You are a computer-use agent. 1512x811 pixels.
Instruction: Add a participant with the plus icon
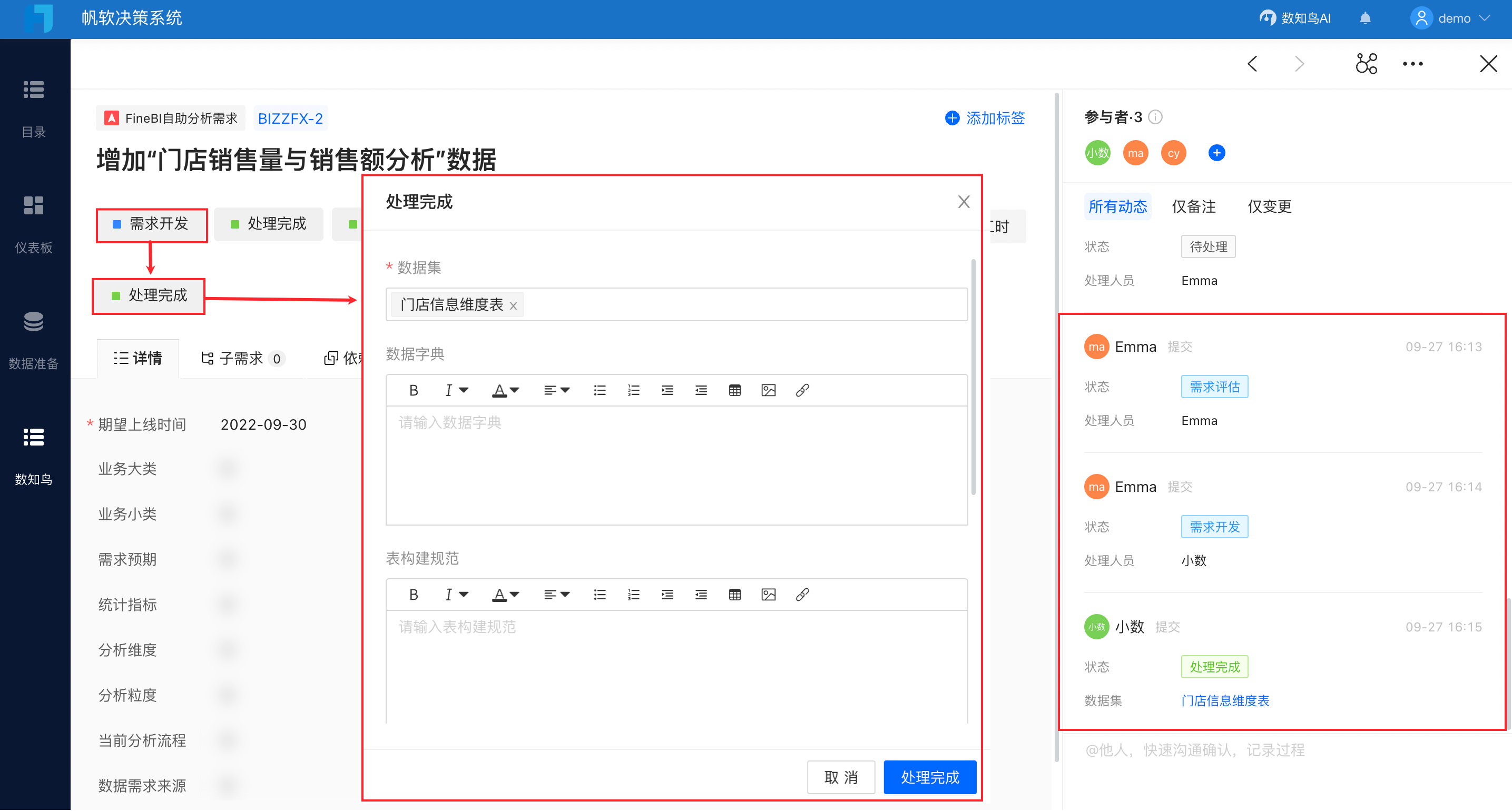tap(1216, 153)
